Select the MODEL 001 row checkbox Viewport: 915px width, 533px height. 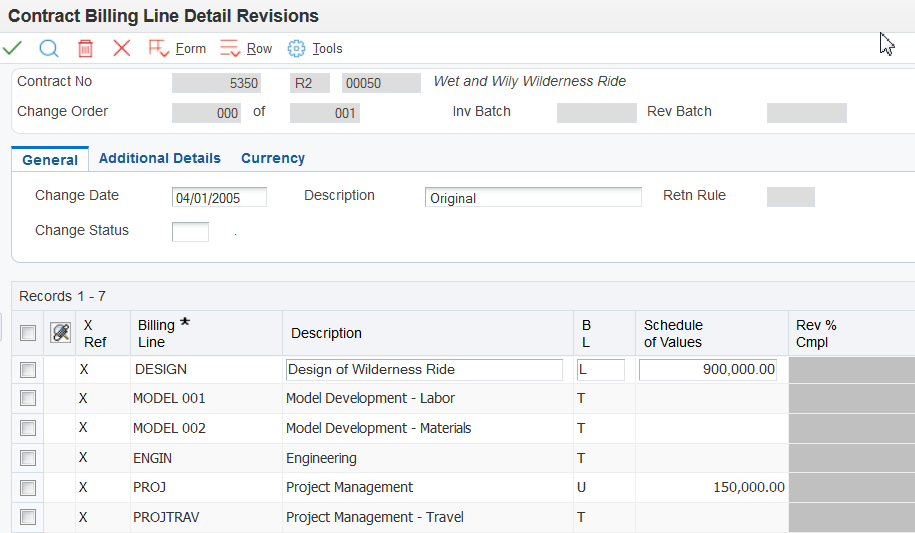[28, 399]
